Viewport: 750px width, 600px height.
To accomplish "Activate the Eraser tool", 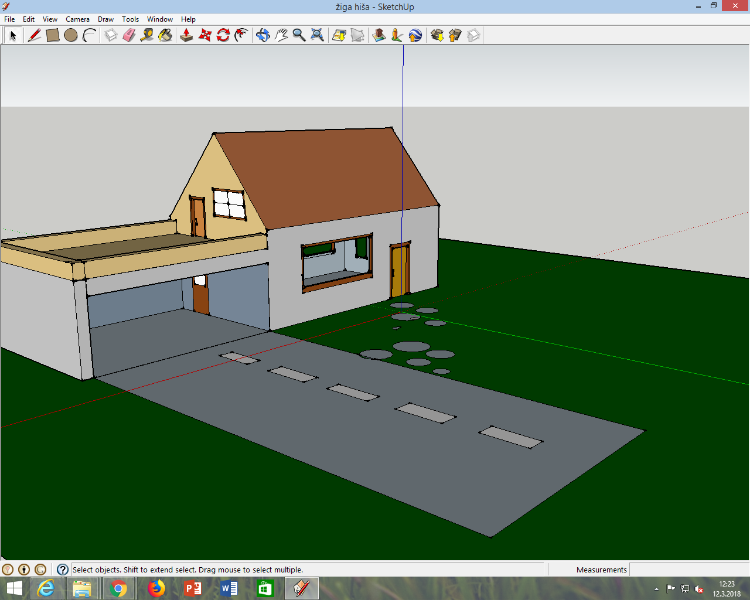I will tap(128, 35).
